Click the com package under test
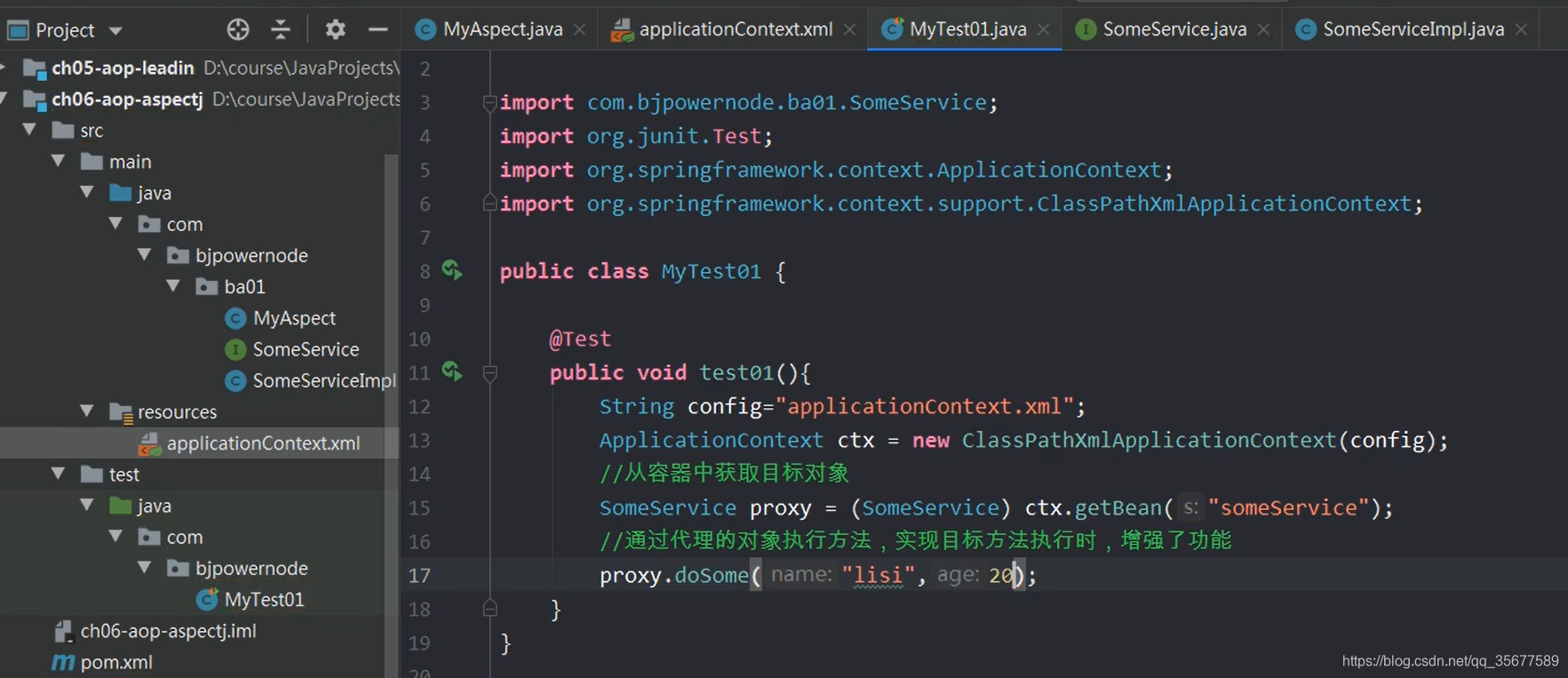 pyautogui.click(x=184, y=537)
